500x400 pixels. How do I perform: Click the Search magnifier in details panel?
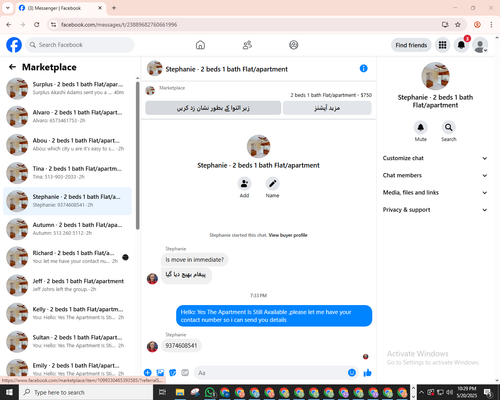(449, 127)
